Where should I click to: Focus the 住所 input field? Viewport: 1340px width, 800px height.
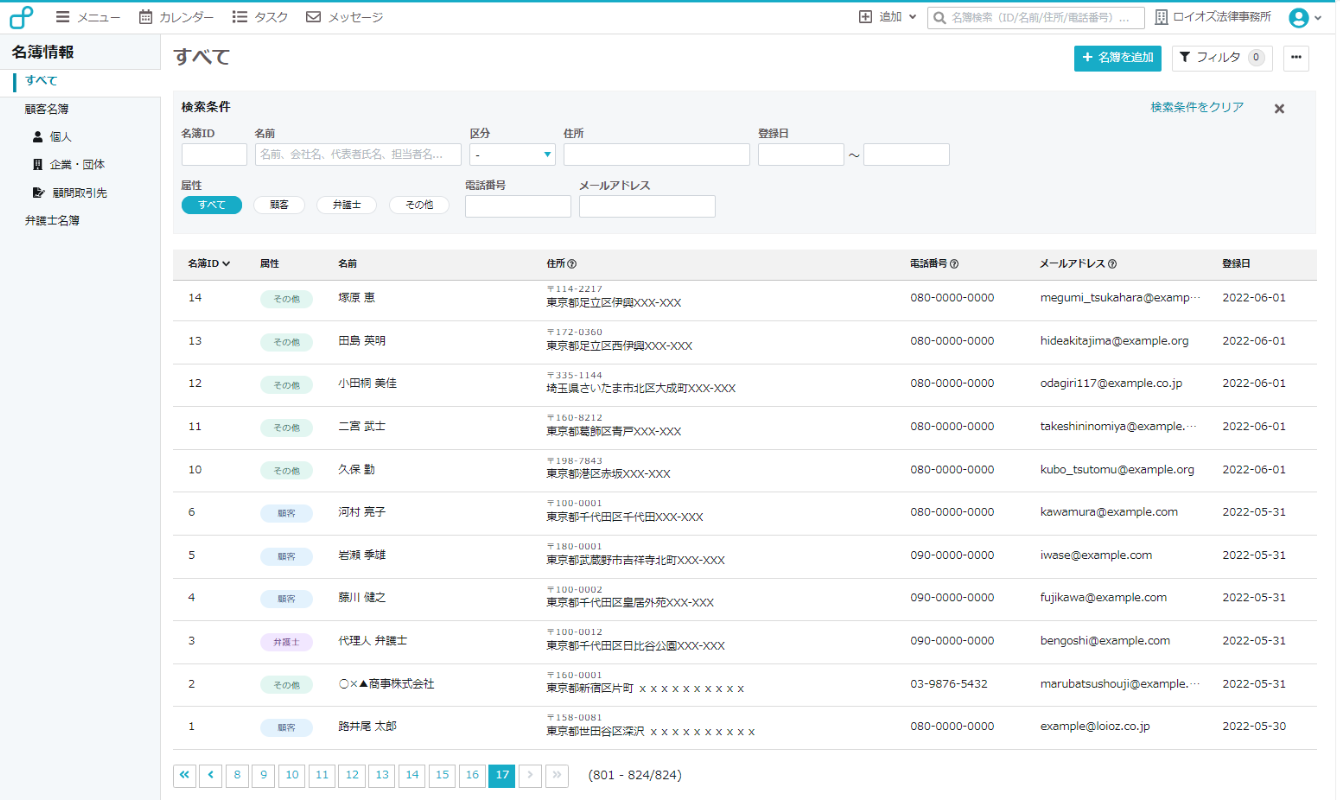click(656, 154)
